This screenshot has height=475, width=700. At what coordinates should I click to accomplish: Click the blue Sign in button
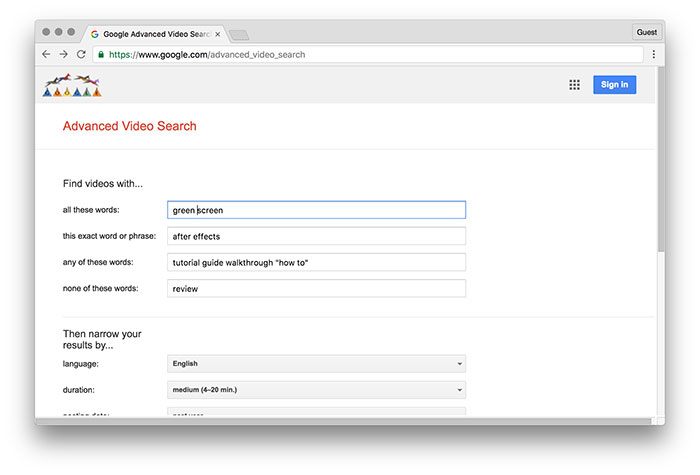point(614,85)
